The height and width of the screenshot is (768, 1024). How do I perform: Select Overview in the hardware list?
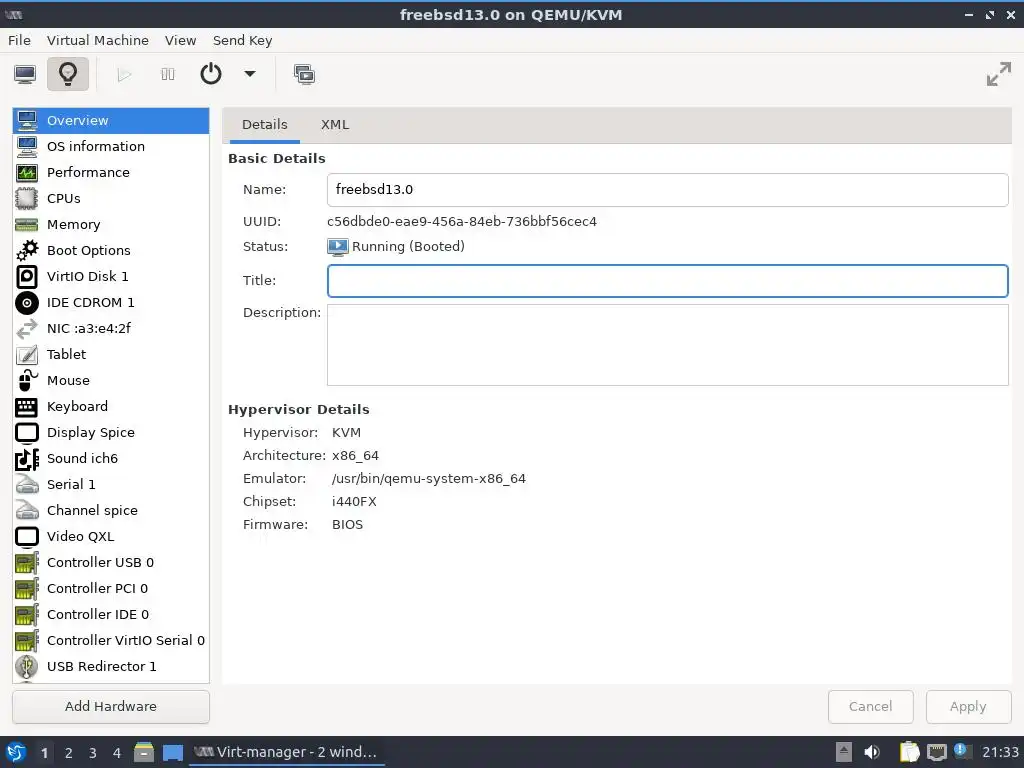pos(111,121)
